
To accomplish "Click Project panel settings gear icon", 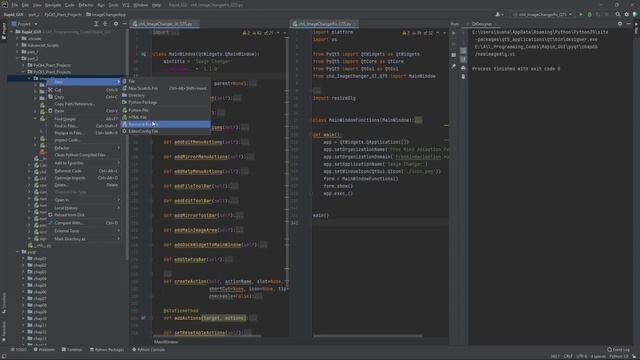I will coord(116,24).
